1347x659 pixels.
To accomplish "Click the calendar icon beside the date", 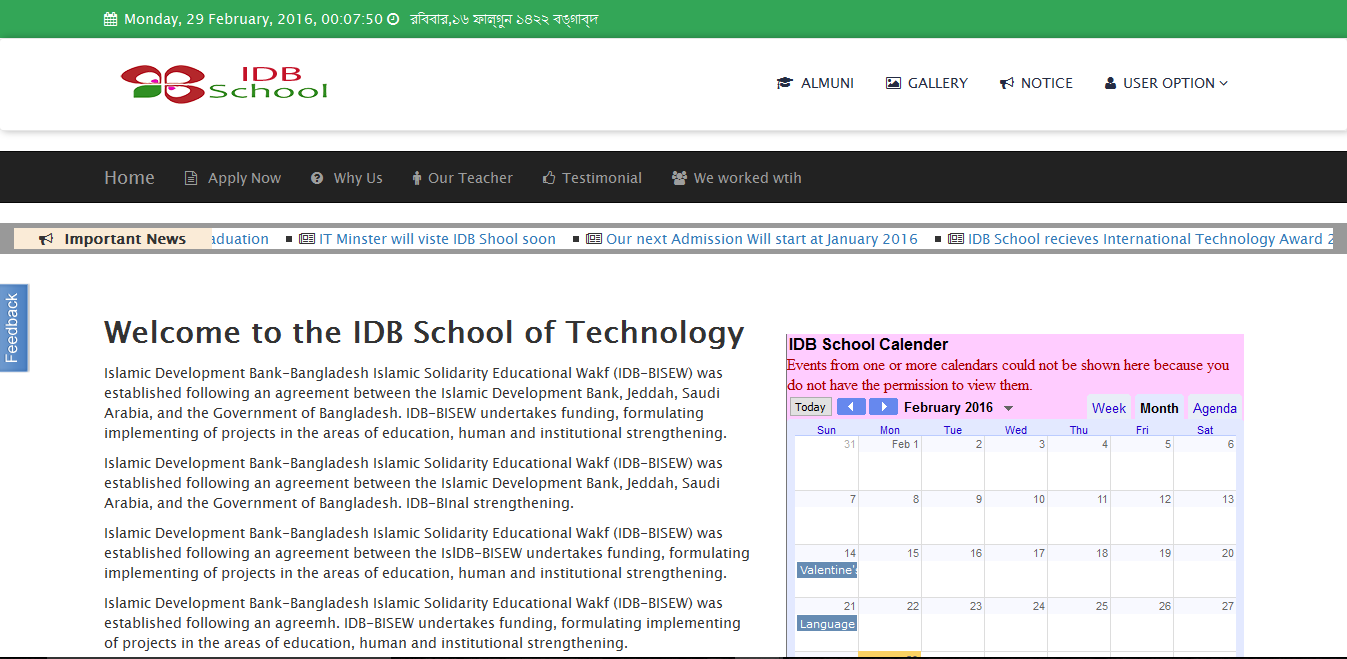I will tap(111, 19).
